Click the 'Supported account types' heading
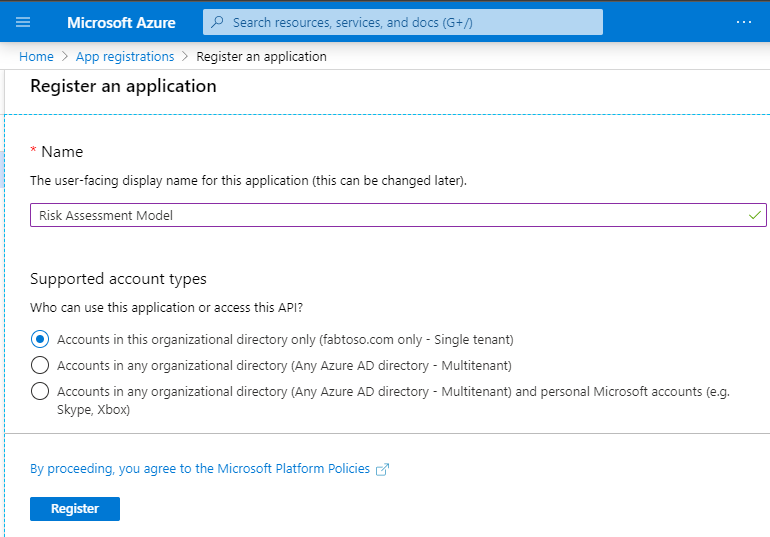The height and width of the screenshot is (537, 770). 118,279
